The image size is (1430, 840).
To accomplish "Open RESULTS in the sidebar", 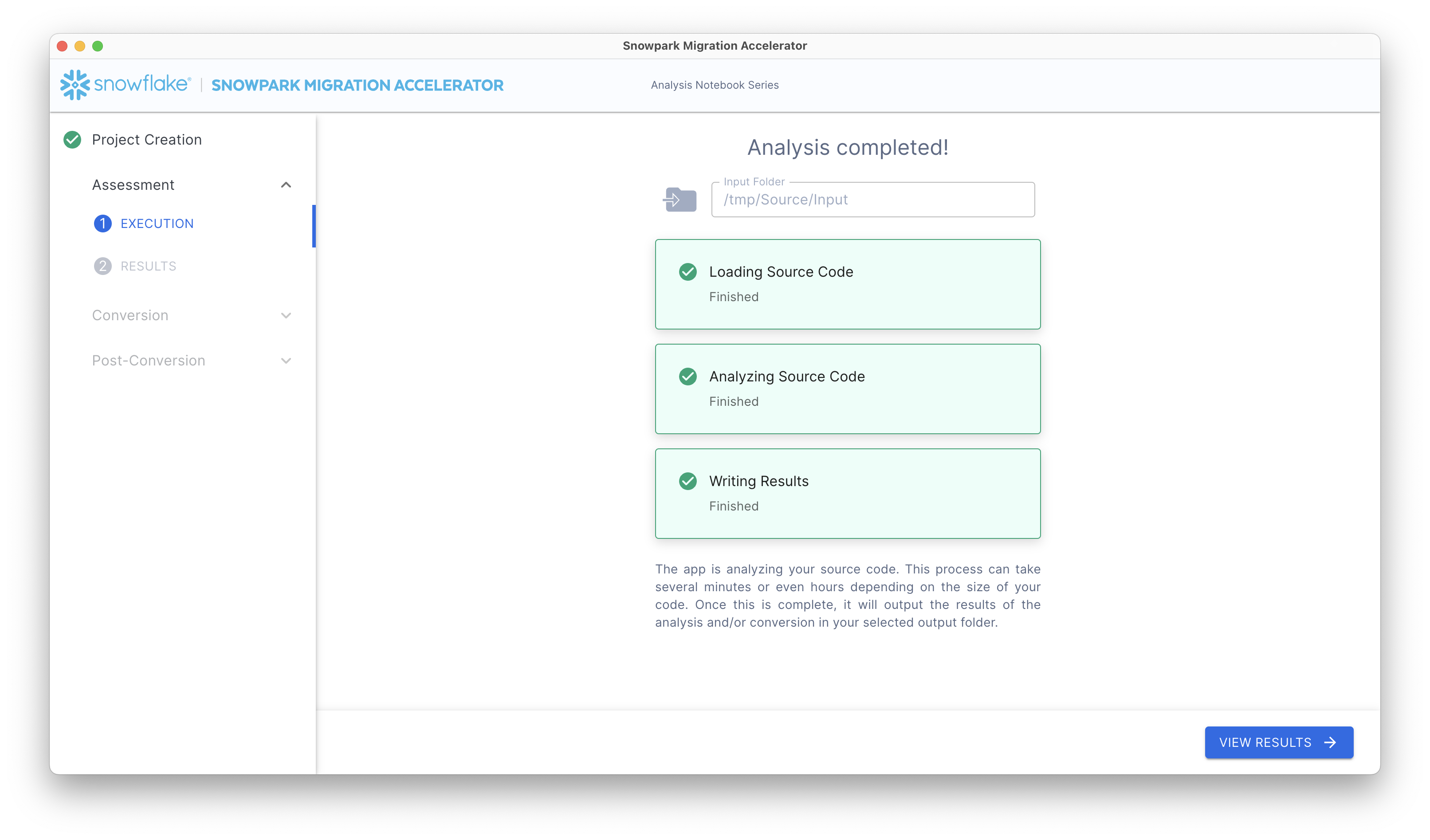I will (148, 266).
